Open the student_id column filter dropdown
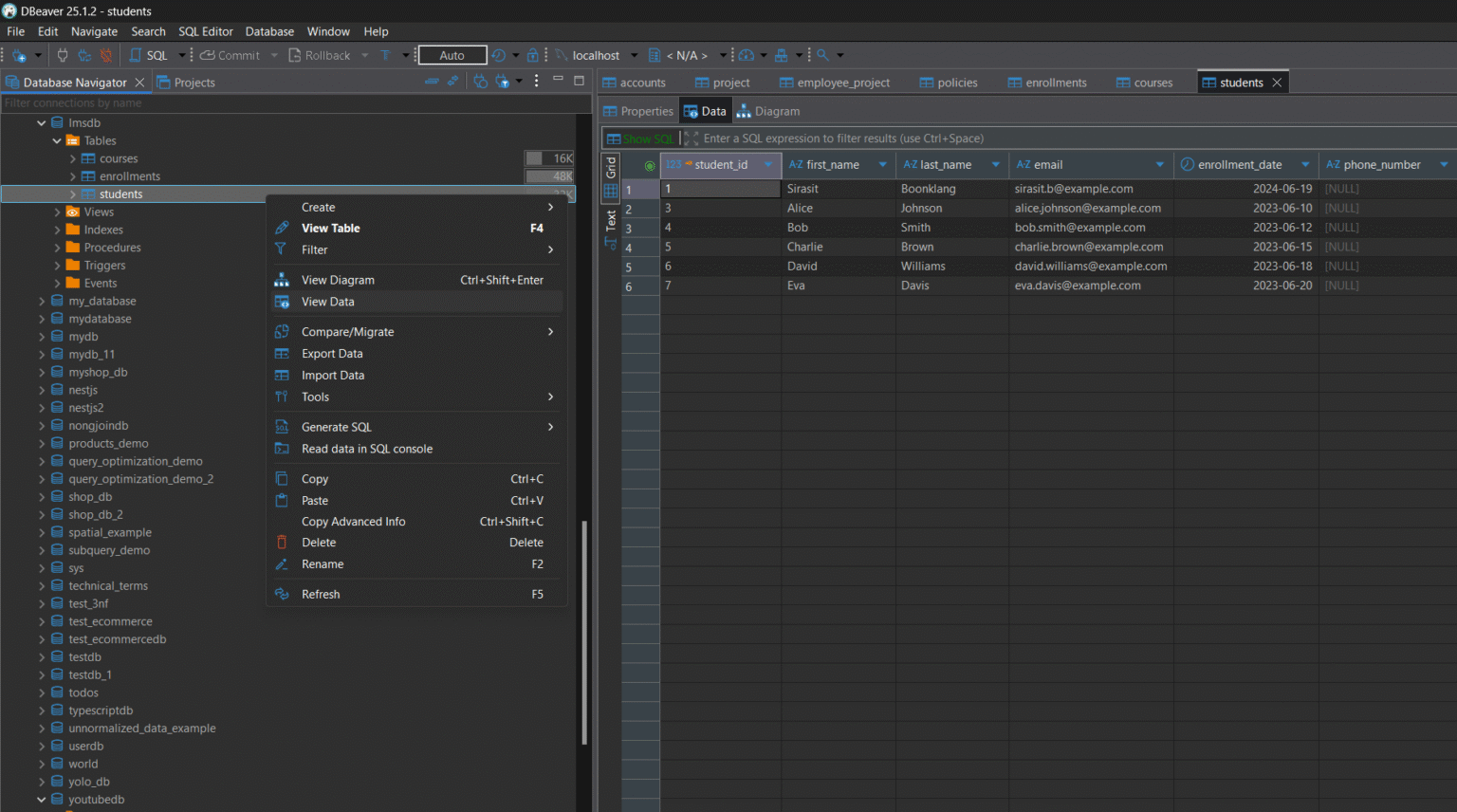Viewport: 1457px width, 812px height. point(767,164)
